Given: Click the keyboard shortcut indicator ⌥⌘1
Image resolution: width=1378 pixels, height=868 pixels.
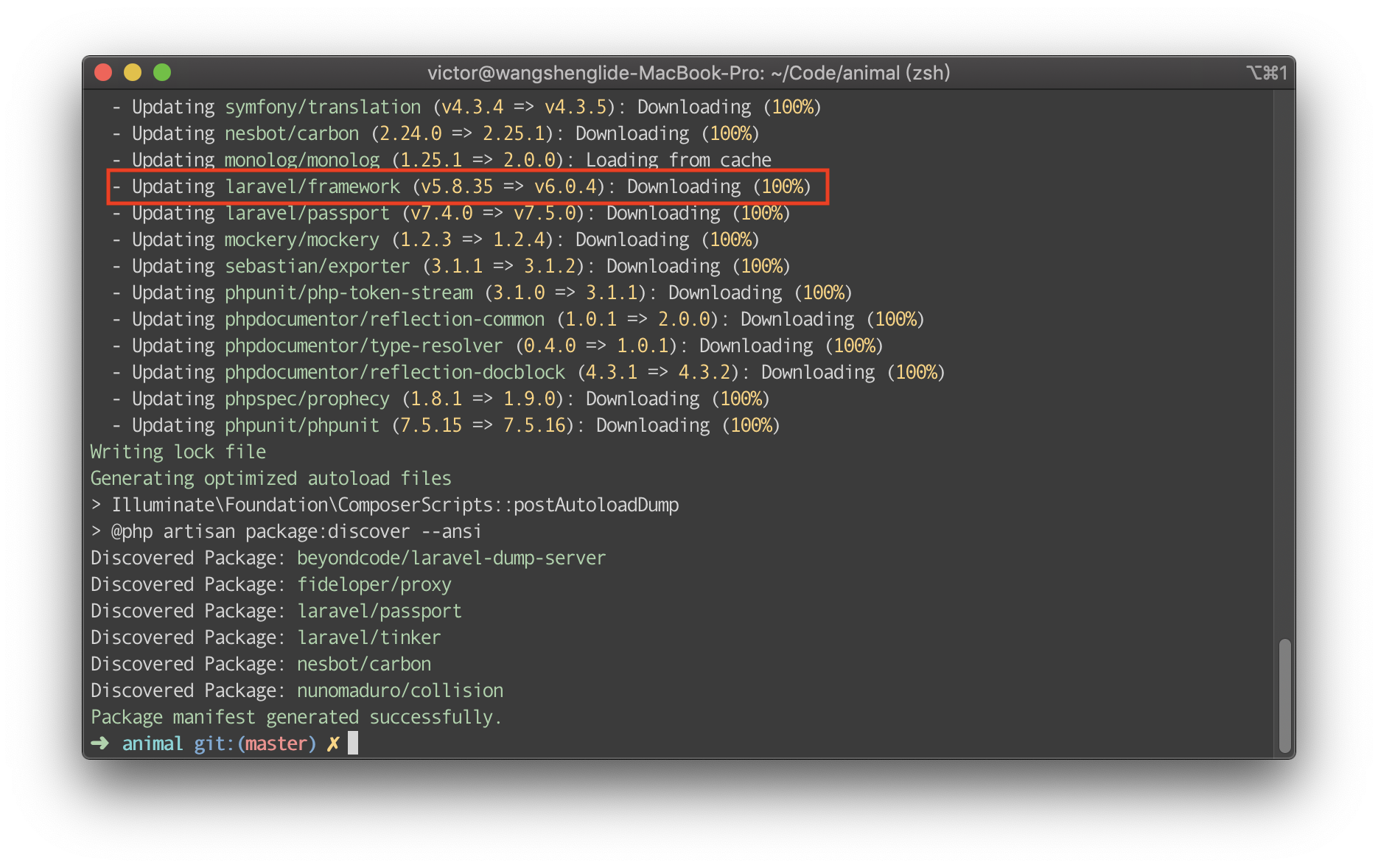Looking at the screenshot, I should [x=1267, y=73].
